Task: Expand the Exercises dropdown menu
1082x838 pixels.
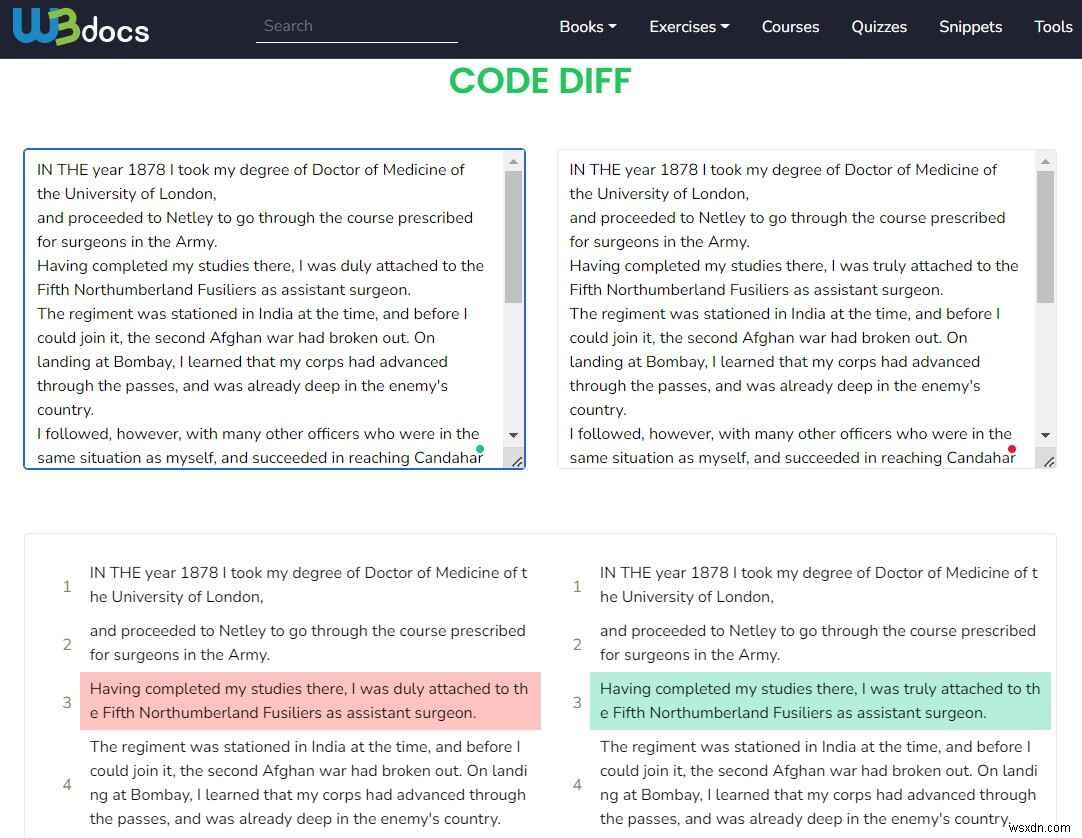Action: pyautogui.click(x=689, y=27)
